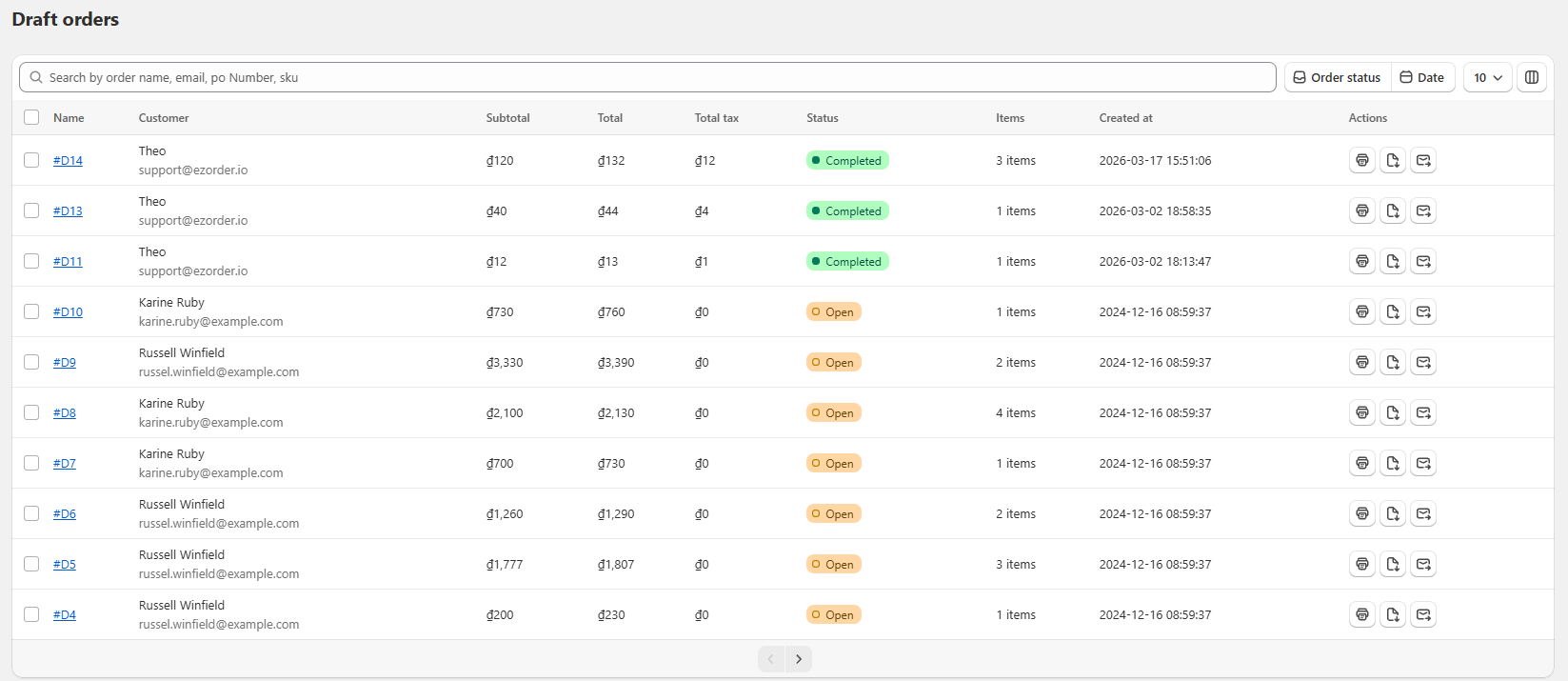Download file for order #D7
This screenshot has height=681, width=1568.
(x=1393, y=463)
